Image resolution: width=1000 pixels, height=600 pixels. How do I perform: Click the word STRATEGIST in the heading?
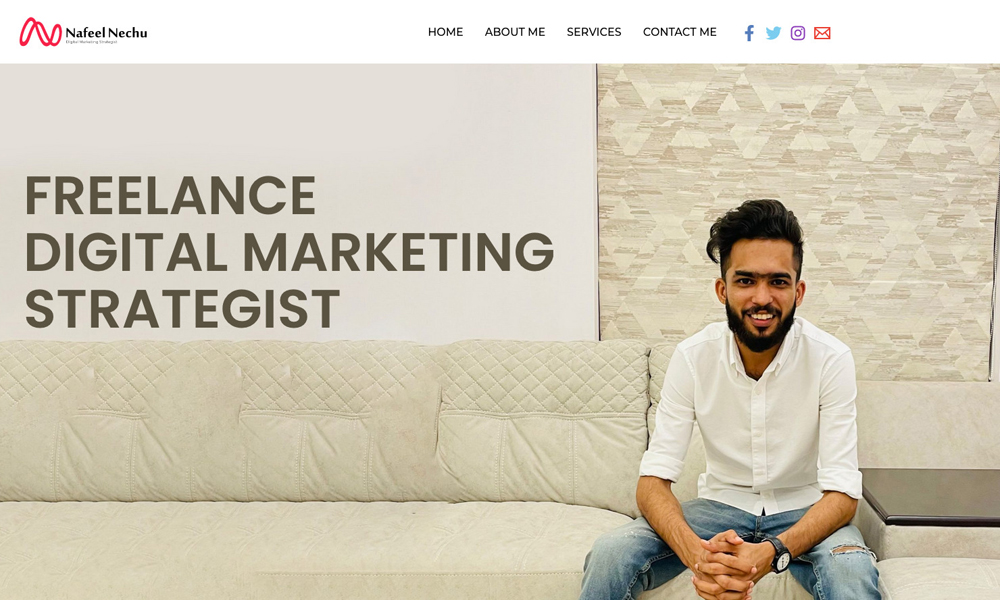click(182, 309)
